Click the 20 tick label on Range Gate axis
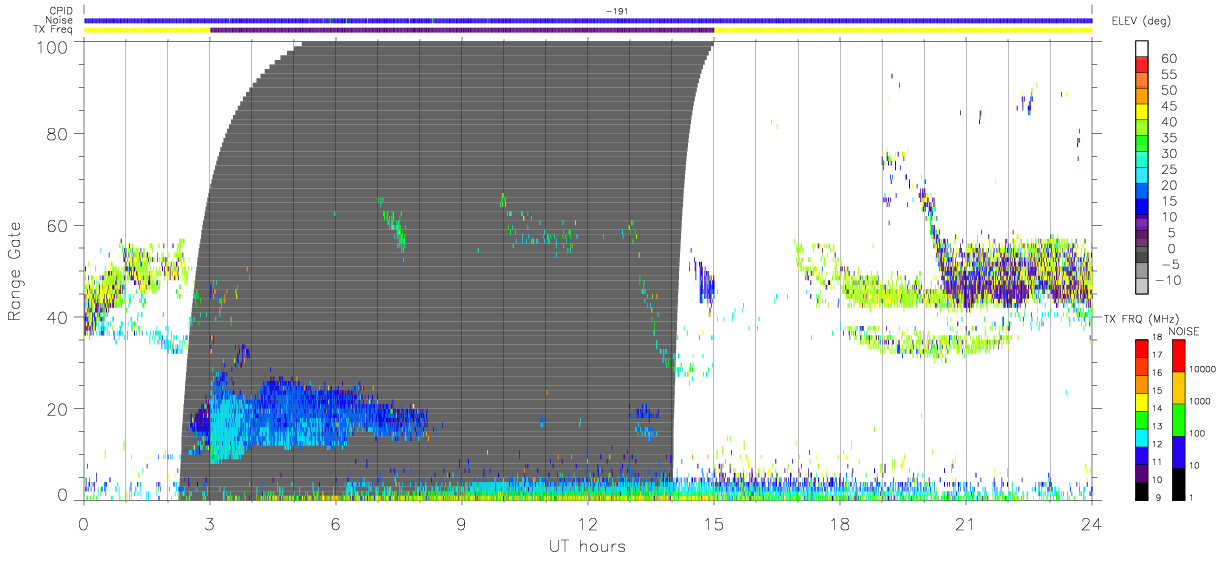The height and width of the screenshot is (567, 1228). (x=56, y=409)
